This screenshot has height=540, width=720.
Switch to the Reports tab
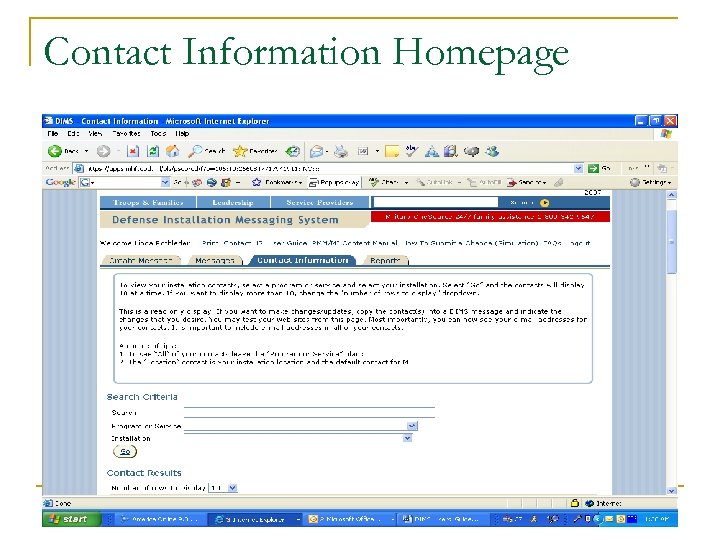coord(385,260)
